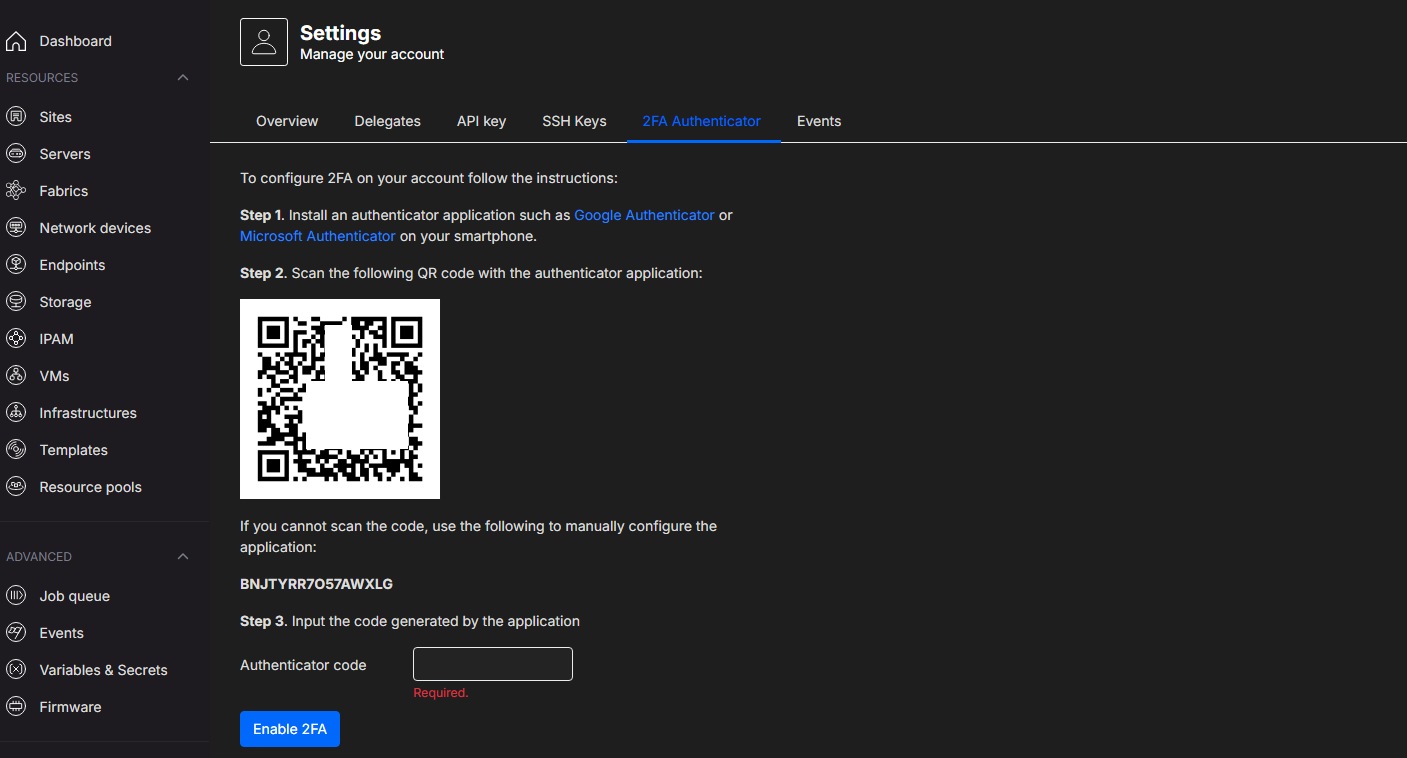Open Variables & Secrets icon
1407x758 pixels.
[x=16, y=670]
